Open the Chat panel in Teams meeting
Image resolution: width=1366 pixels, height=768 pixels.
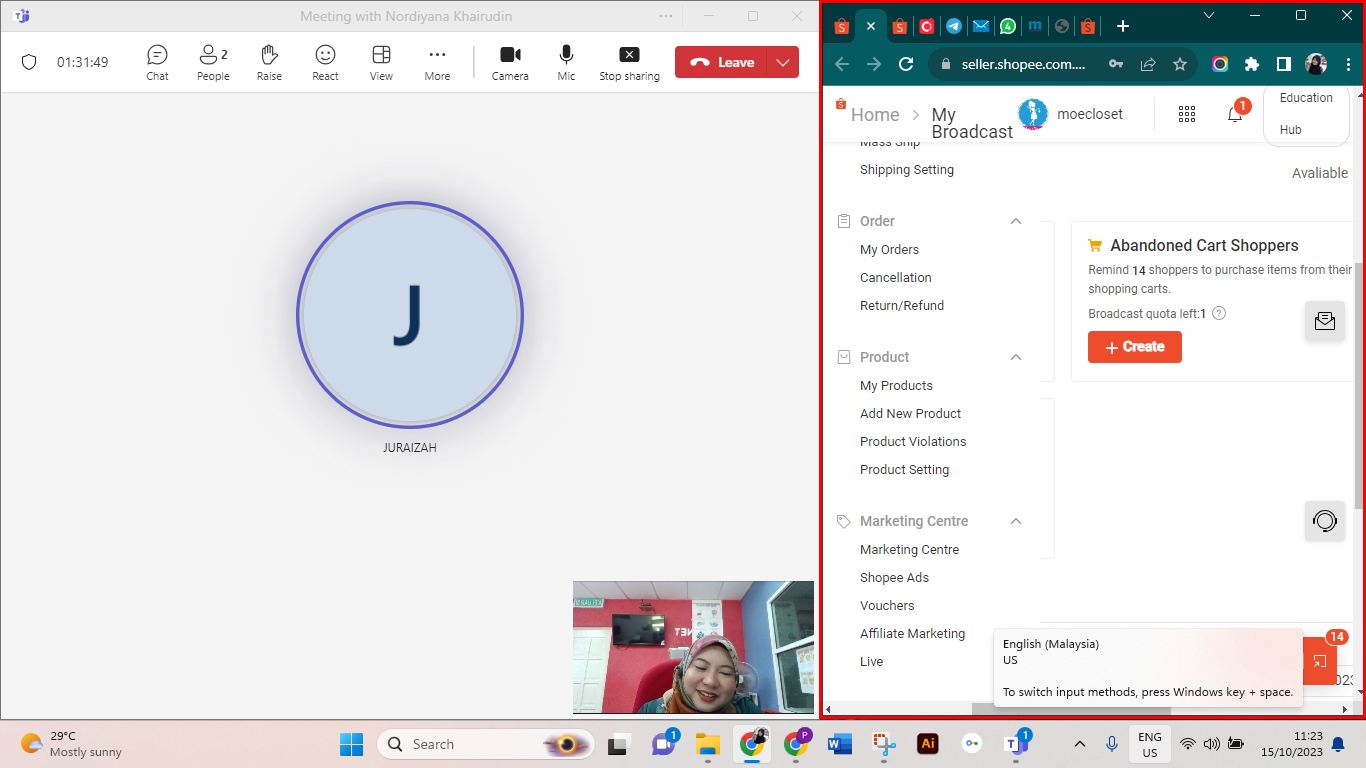tap(157, 62)
